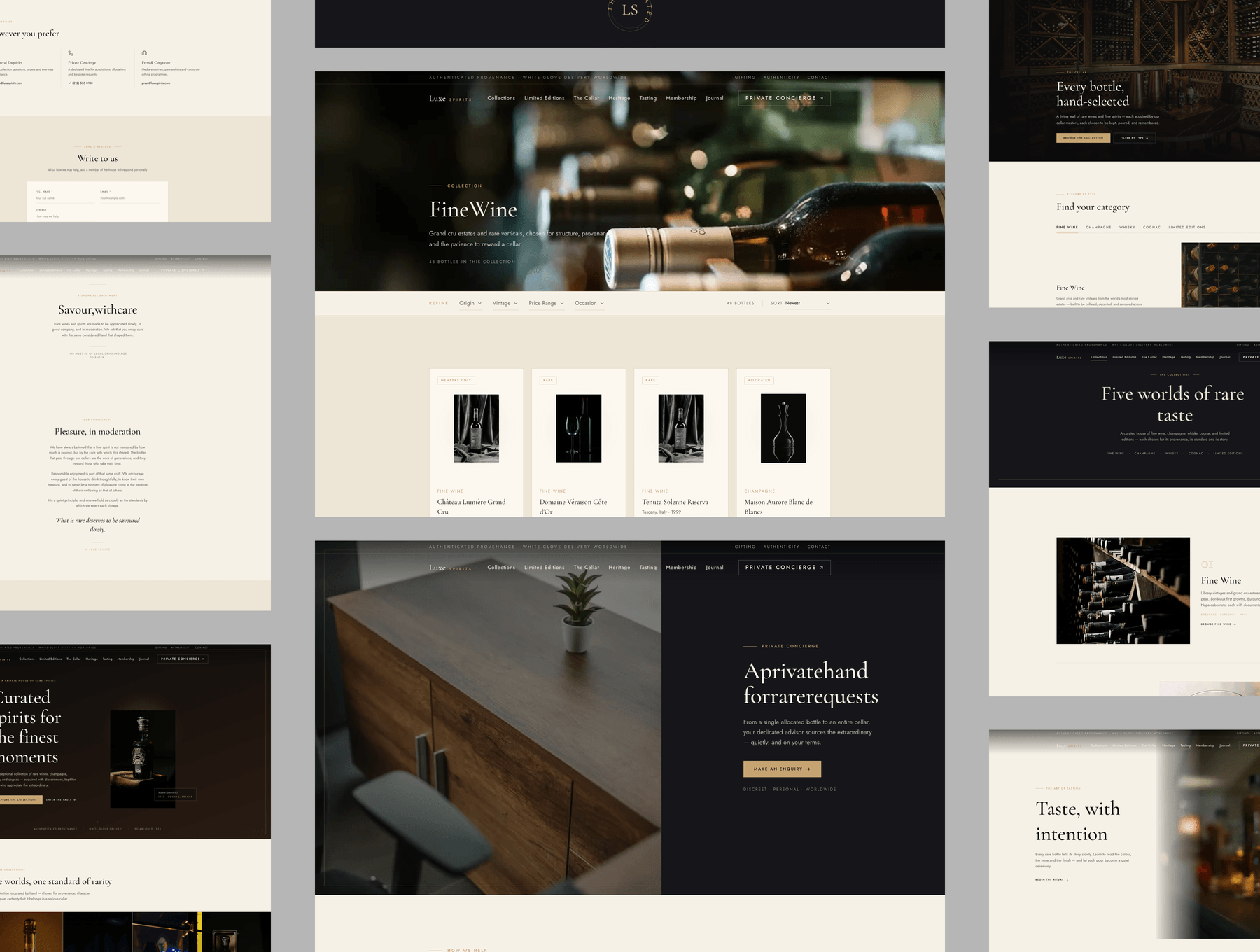Click the briefcase icon above Press & Corporate
Viewport: 1260px width, 952px height.
(144, 53)
